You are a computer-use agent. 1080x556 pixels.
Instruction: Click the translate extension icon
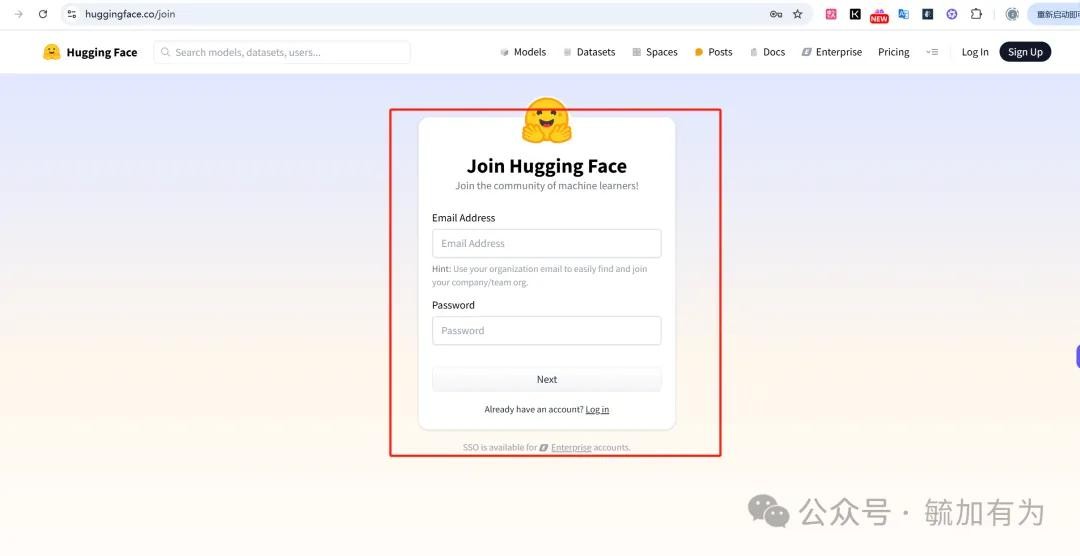(903, 14)
